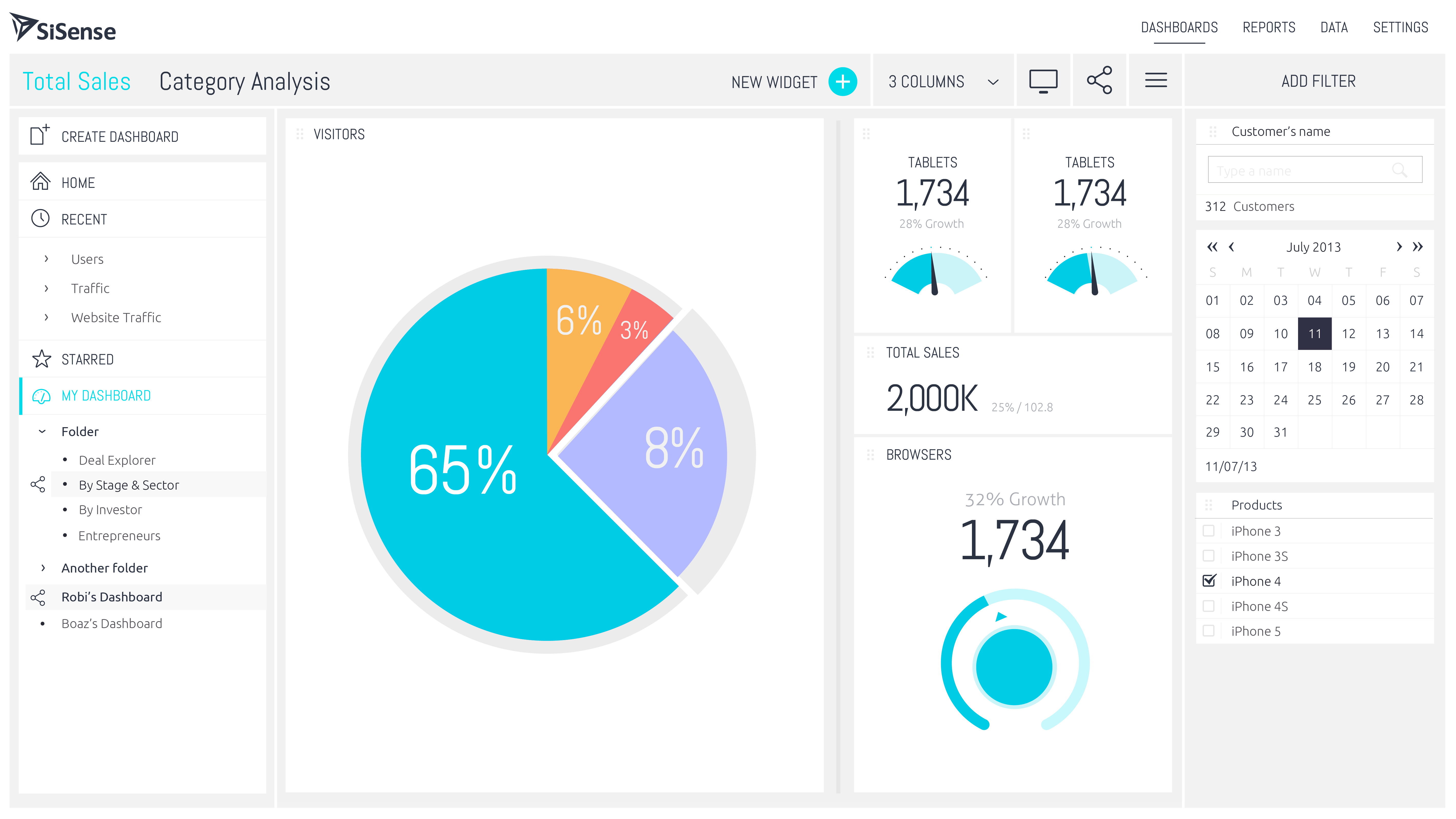Open the Deal Explorer dashboard link

[117, 460]
